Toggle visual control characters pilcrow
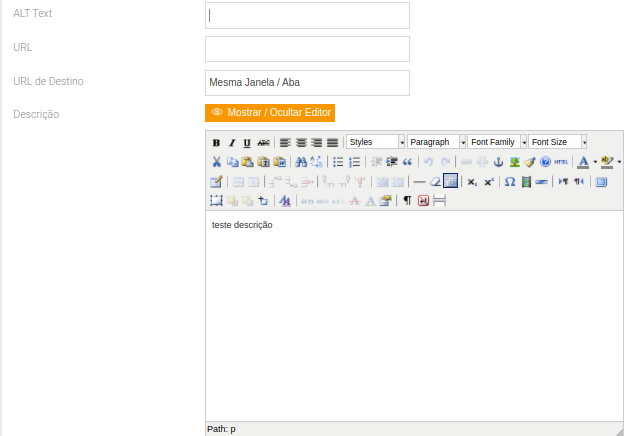This screenshot has height=436, width=625. click(407, 200)
